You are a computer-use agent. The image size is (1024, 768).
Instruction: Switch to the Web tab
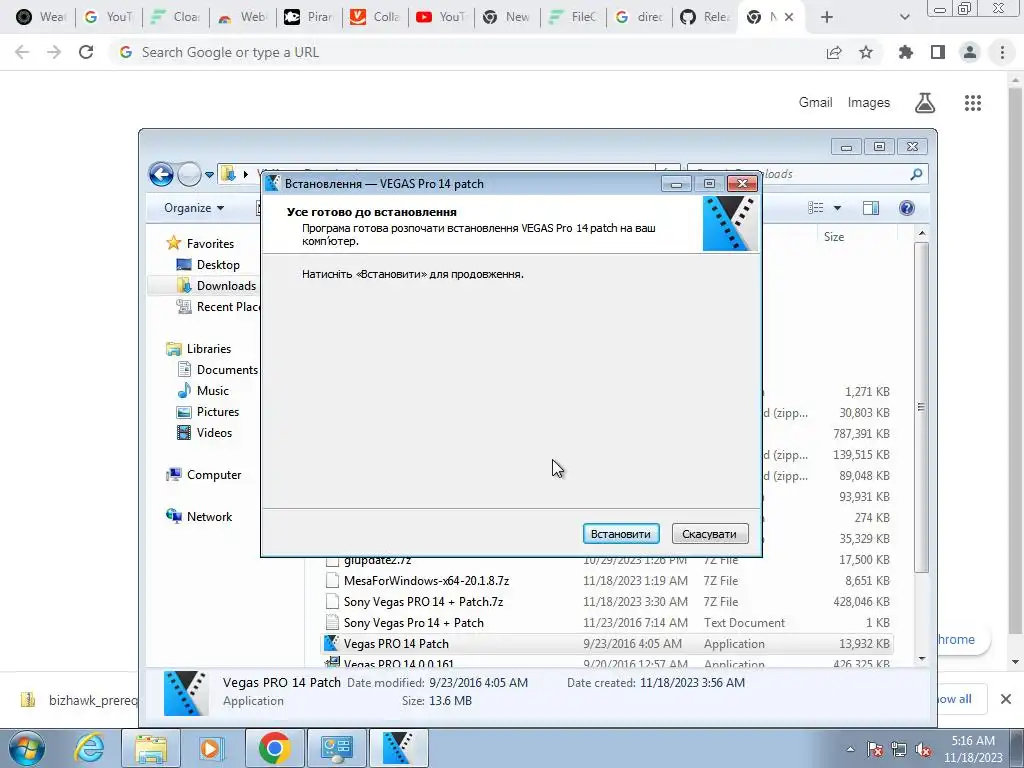[242, 17]
